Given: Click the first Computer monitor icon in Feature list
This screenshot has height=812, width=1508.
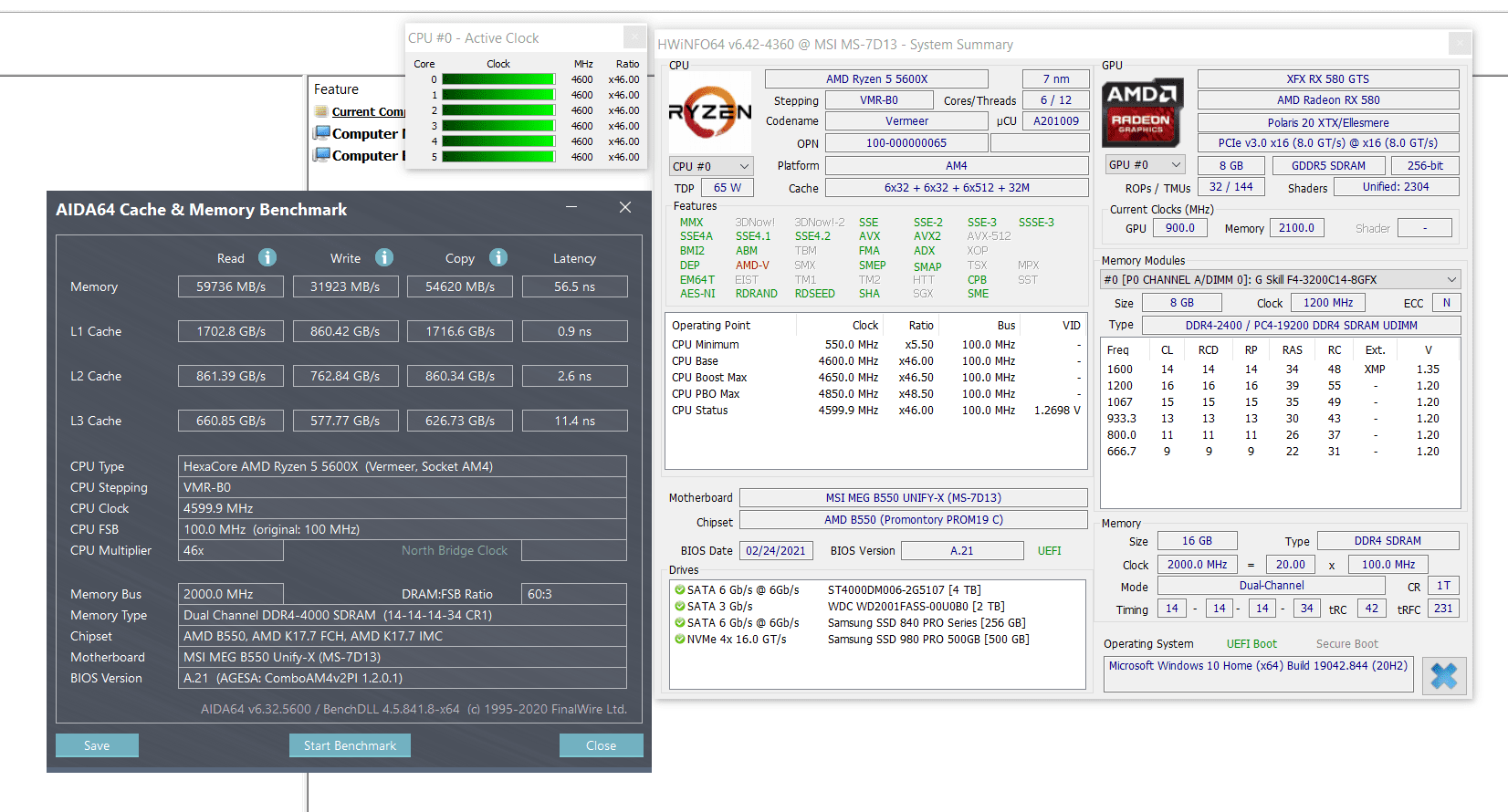Looking at the screenshot, I should pos(322,133).
